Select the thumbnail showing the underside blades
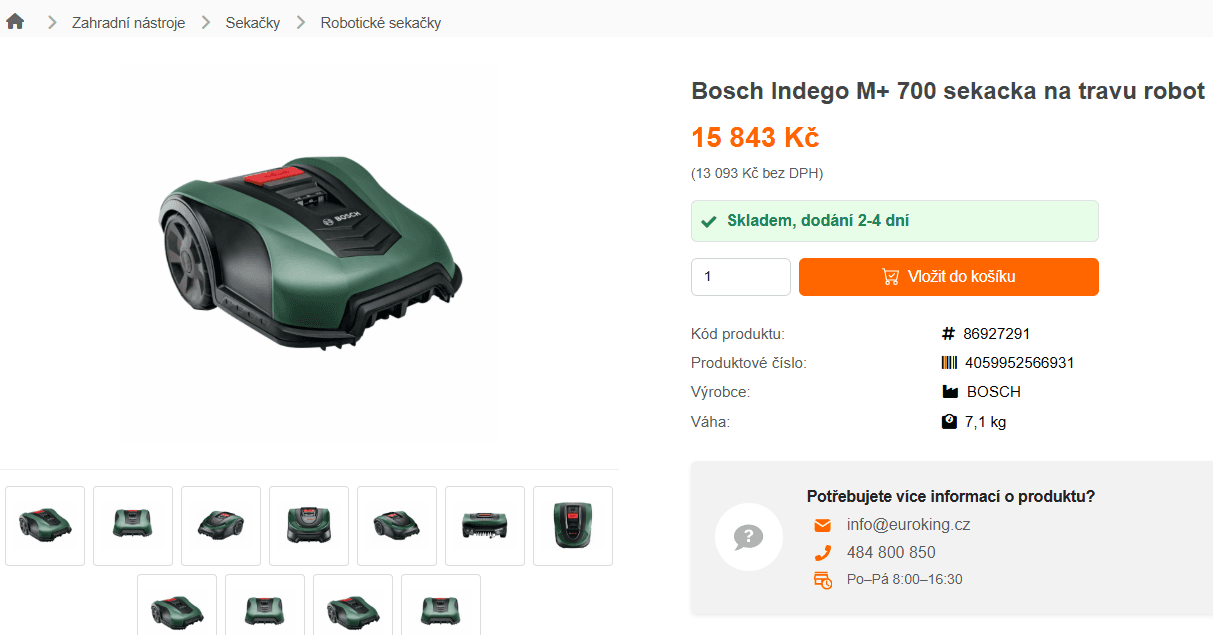Viewport: 1213px width, 635px height. click(485, 526)
